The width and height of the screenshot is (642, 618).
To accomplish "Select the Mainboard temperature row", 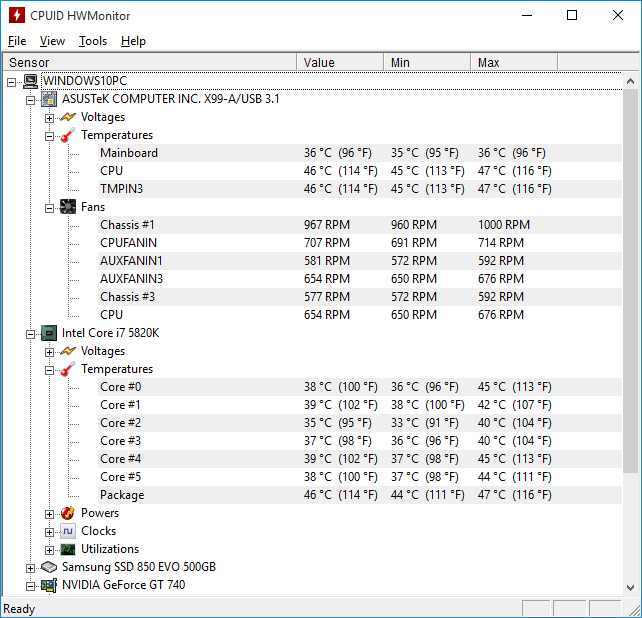I will pos(360,153).
